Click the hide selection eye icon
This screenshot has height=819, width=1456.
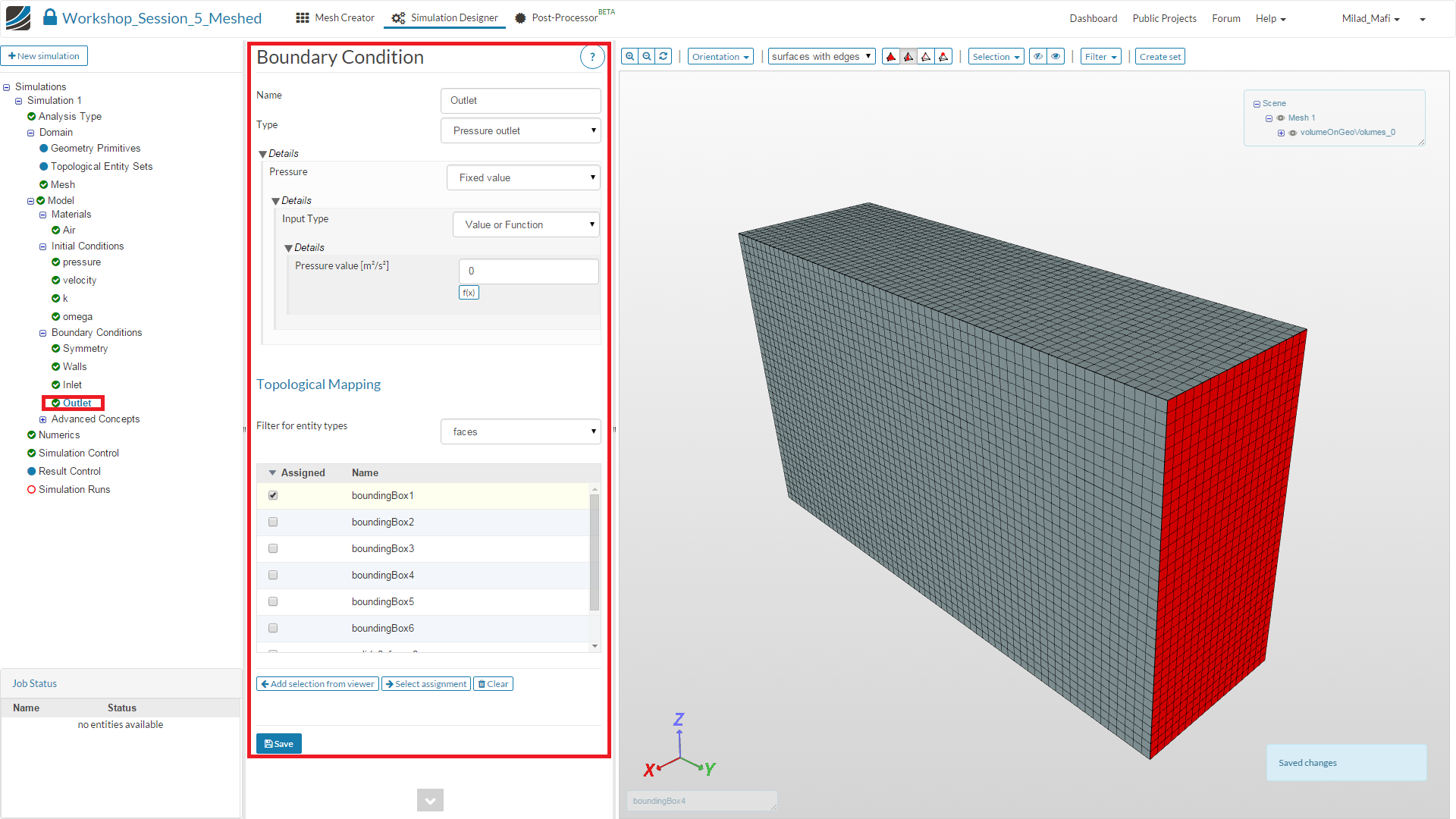(x=1038, y=57)
